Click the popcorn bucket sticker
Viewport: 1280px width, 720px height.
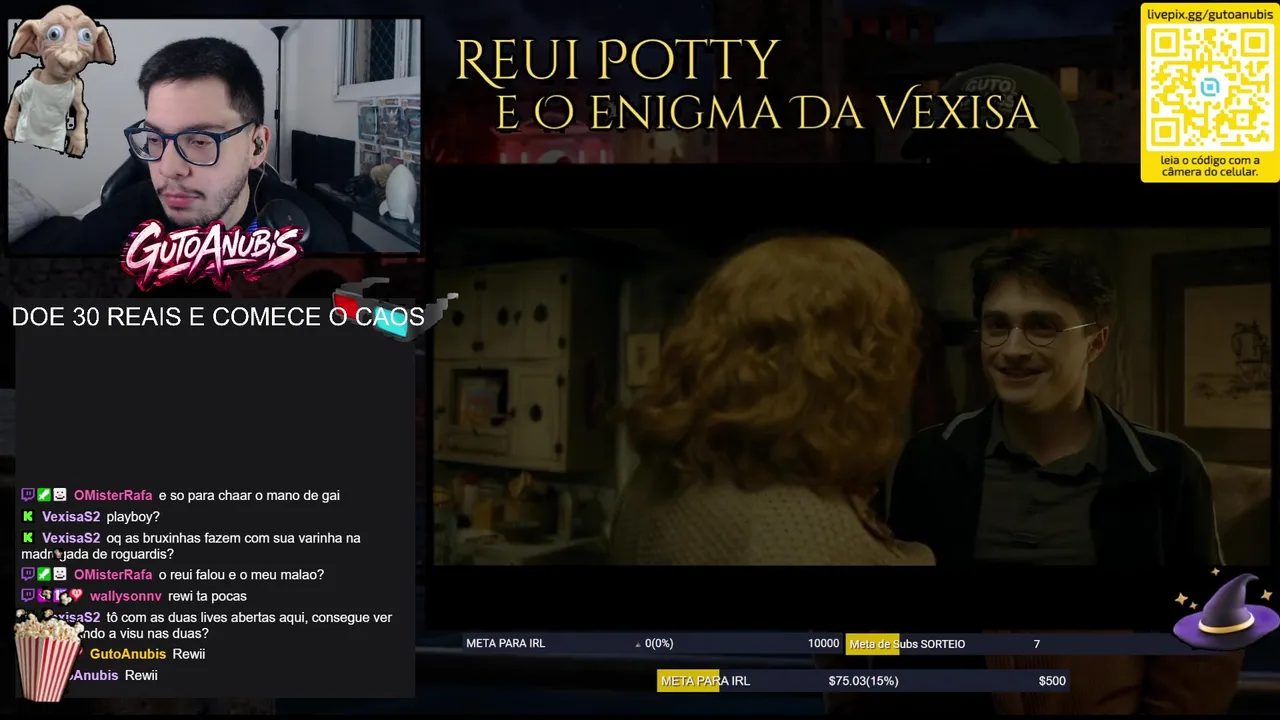[x=48, y=658]
